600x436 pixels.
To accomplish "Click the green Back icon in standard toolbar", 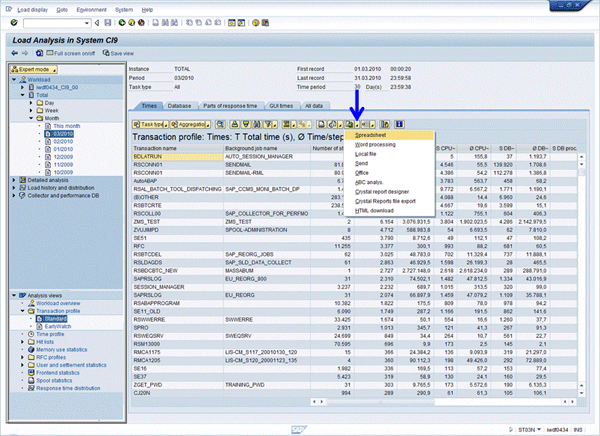I will (122, 23).
